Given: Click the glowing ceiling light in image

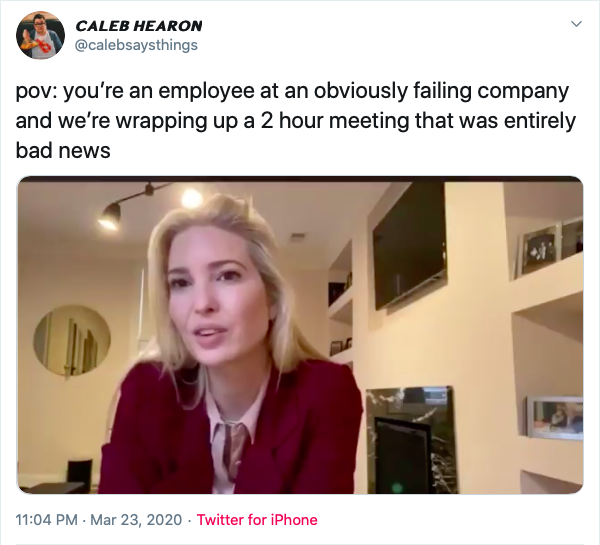Looking at the screenshot, I should tap(191, 198).
